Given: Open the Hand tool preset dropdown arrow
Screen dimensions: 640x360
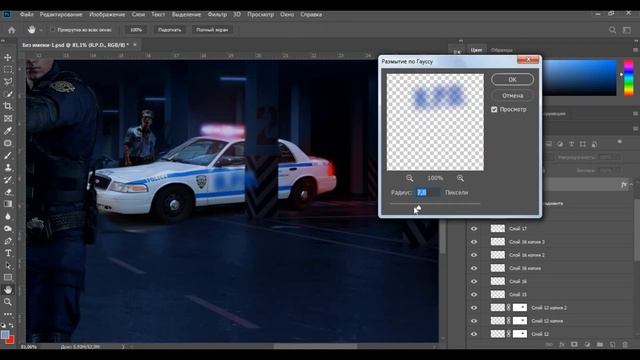Looking at the screenshot, I should click(41, 30).
